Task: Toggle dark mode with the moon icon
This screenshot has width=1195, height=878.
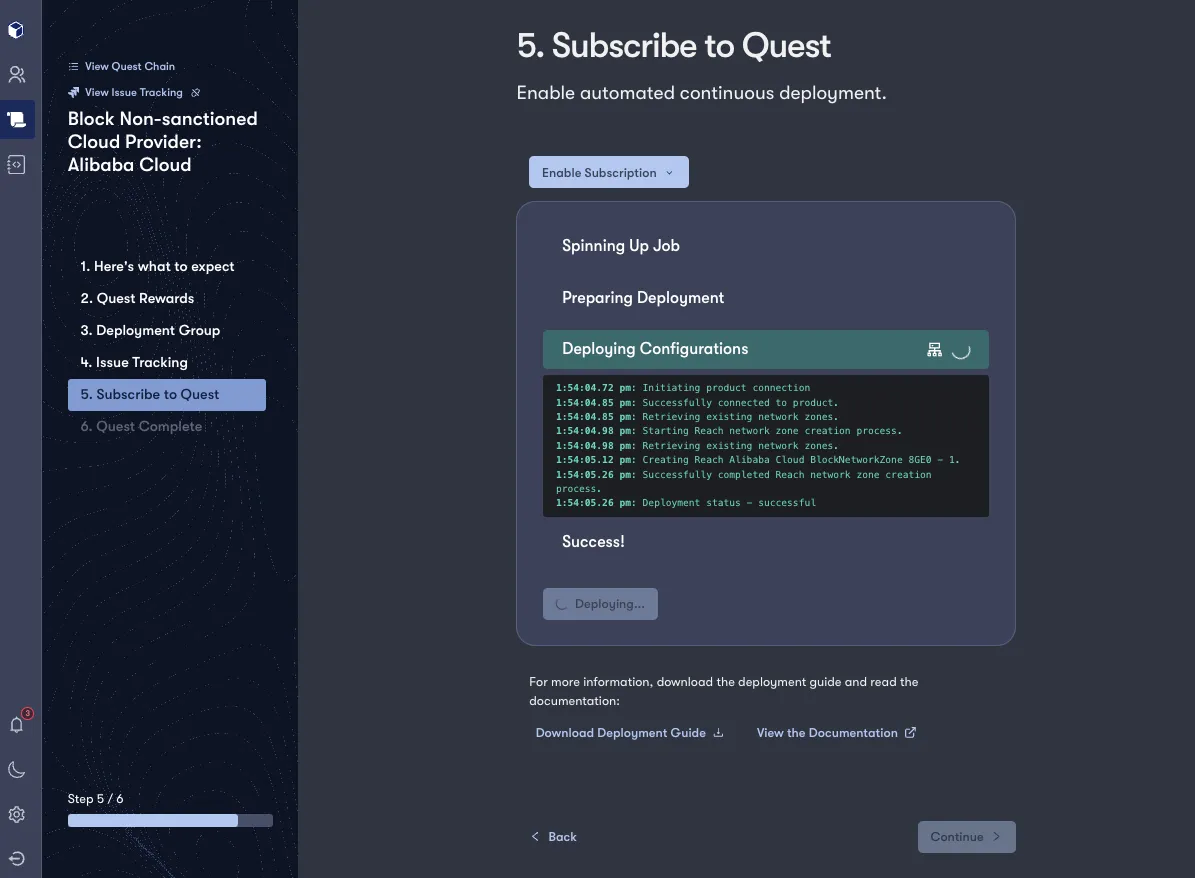Action: 16,770
